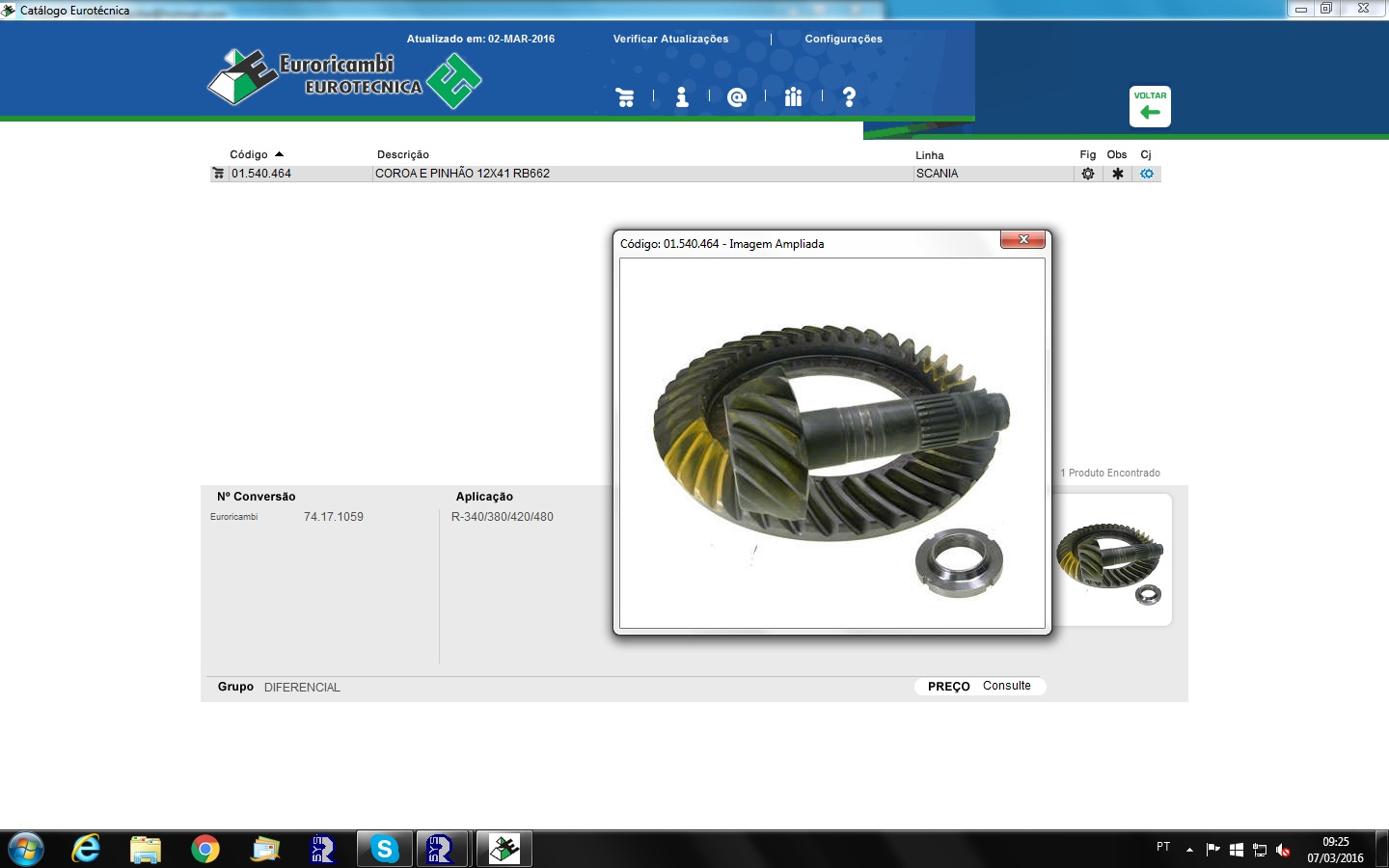
Task: Add product 01.540.464 to cart via row icon
Action: [x=218, y=174]
